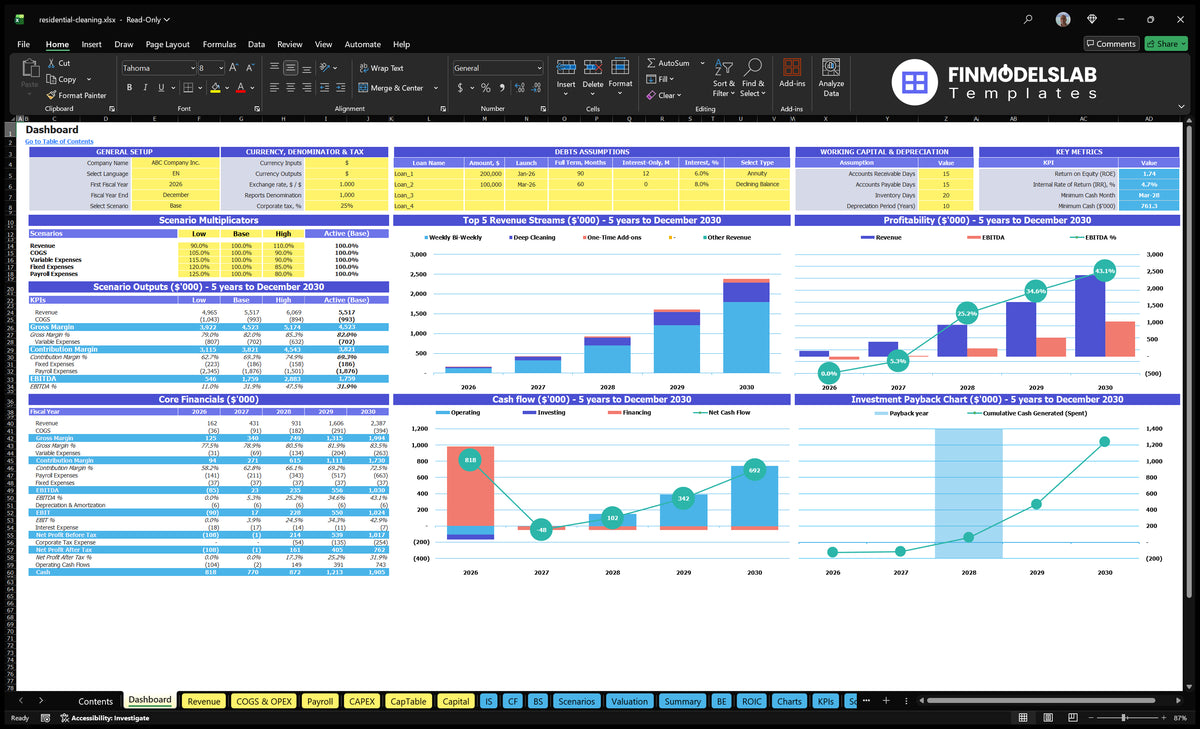Screen dimensions: 1200x729
Task: Expand the Find & Select menu
Action: click(x=753, y=77)
